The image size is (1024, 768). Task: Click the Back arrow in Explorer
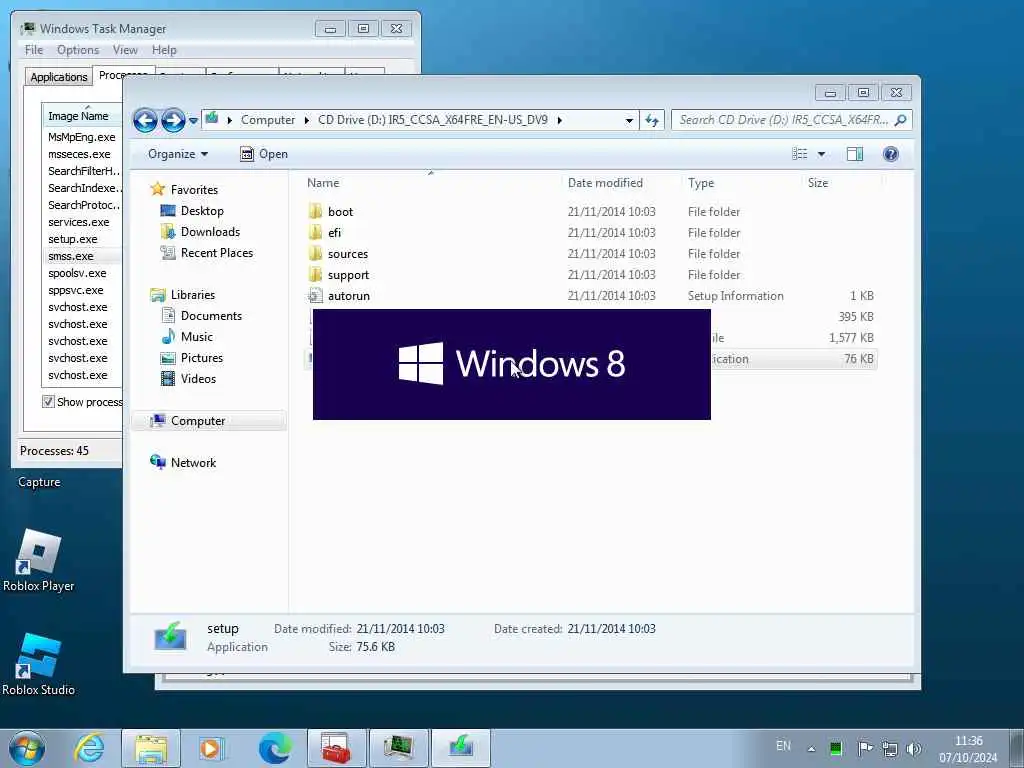145,120
